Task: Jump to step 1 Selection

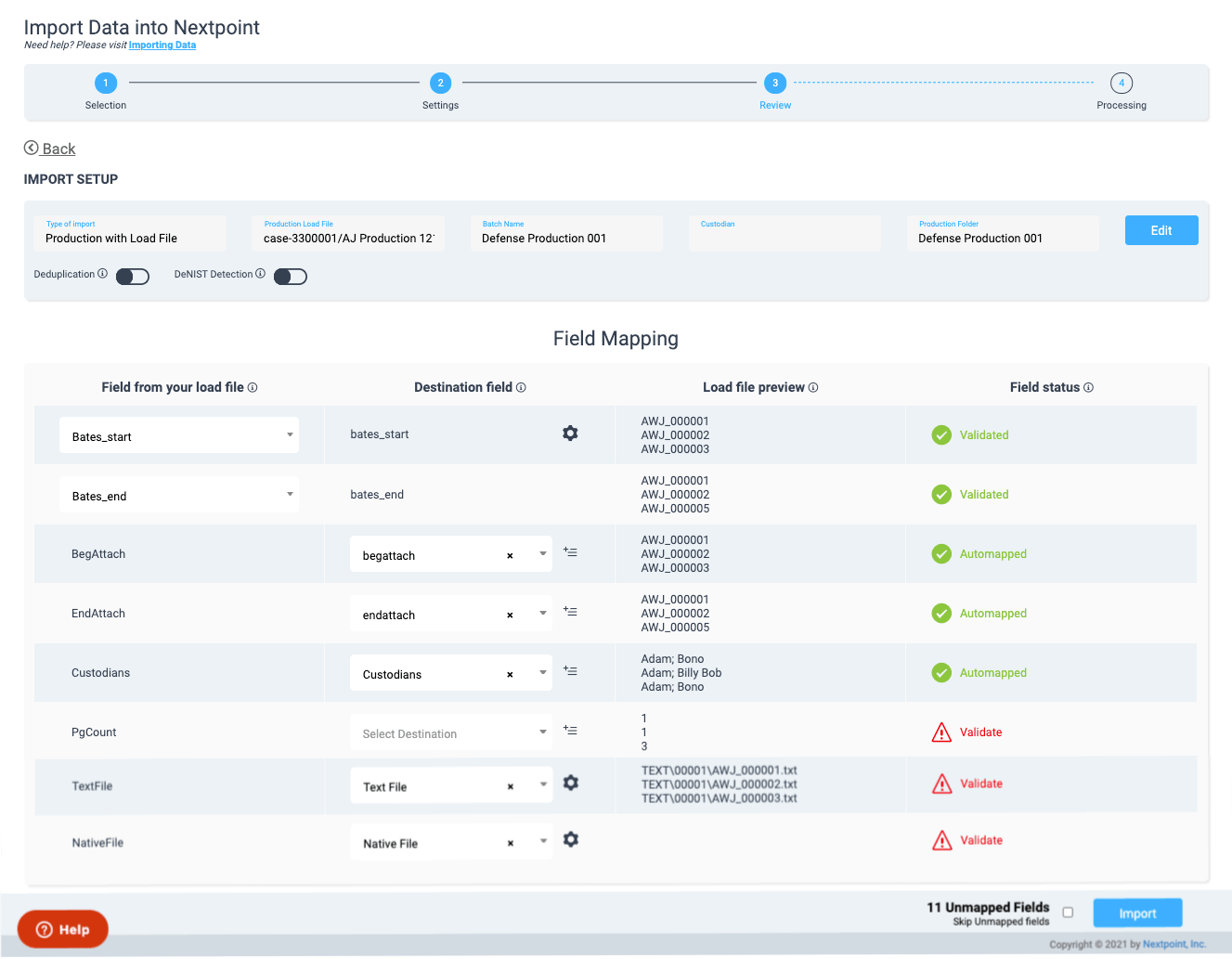Action: pos(106,84)
